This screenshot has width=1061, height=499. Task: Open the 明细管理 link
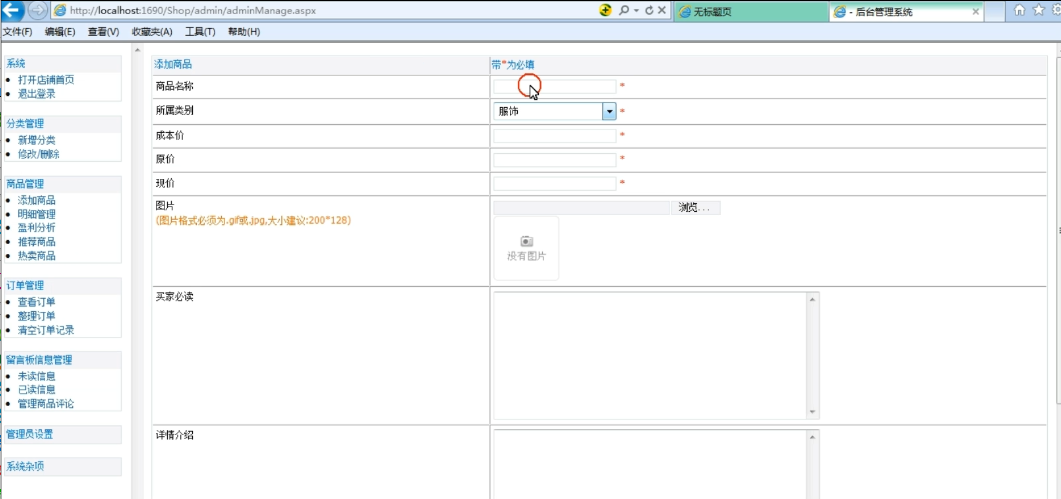click(37, 214)
